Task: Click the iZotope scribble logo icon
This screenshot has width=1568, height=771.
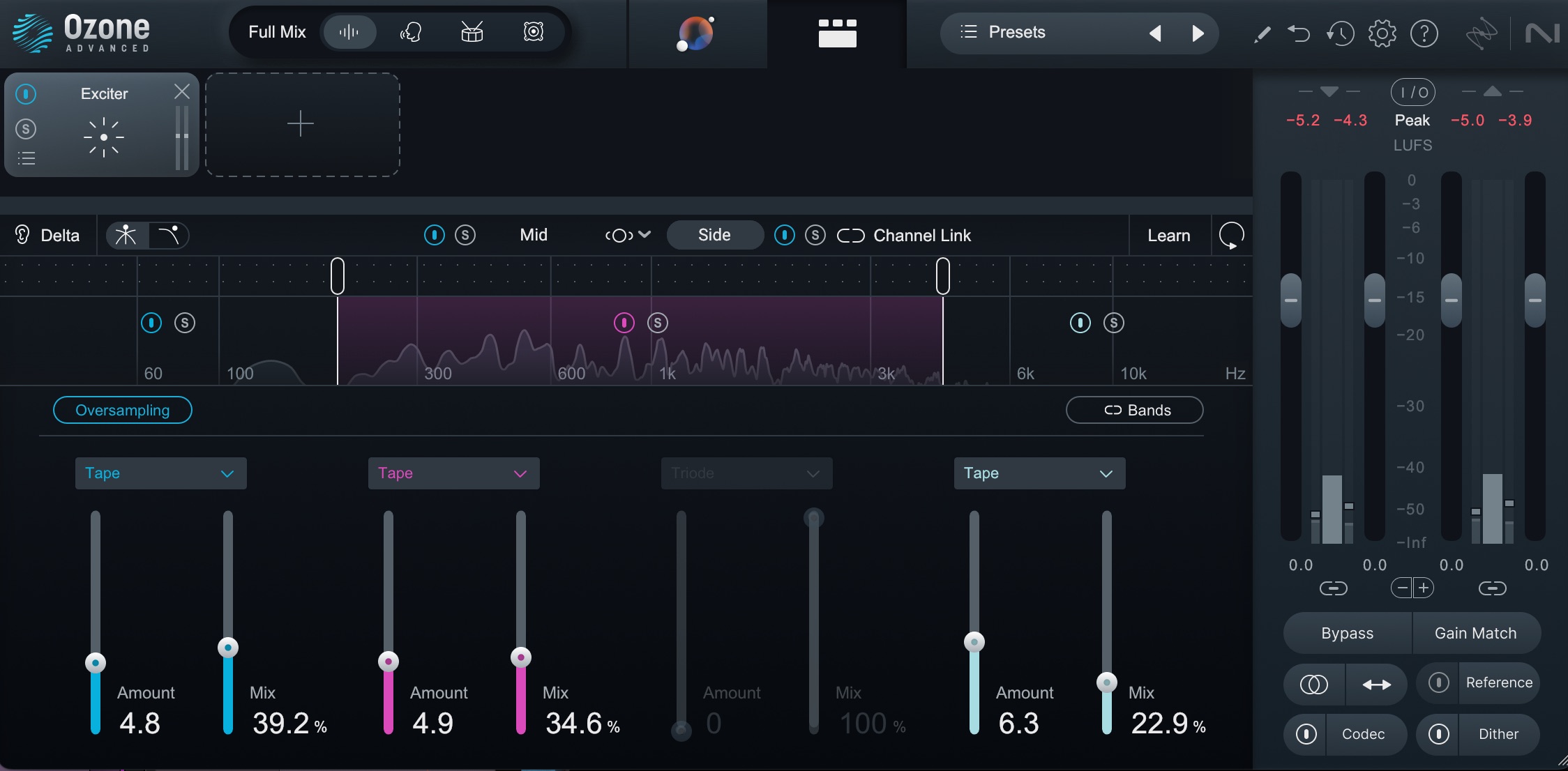Action: point(1481,33)
